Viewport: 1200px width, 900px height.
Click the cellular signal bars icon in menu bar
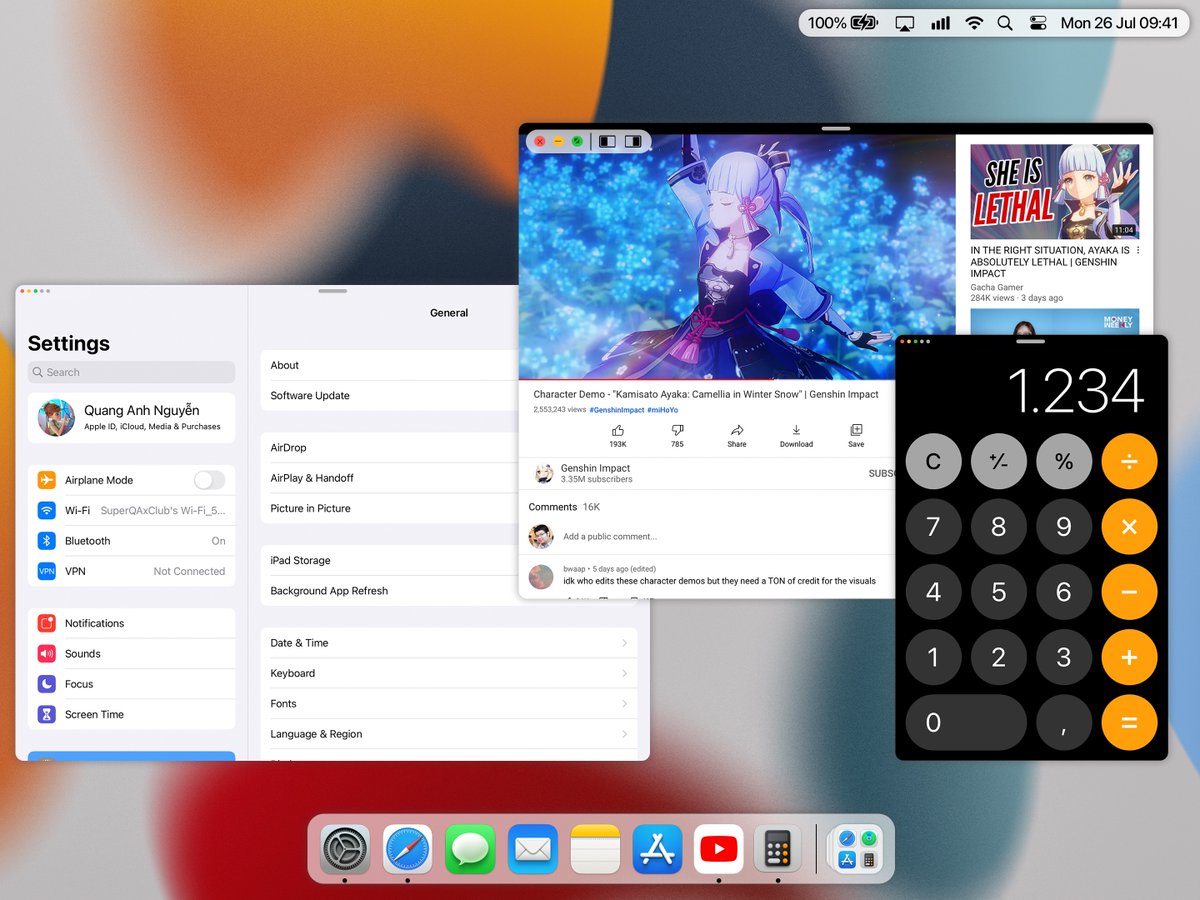click(940, 22)
